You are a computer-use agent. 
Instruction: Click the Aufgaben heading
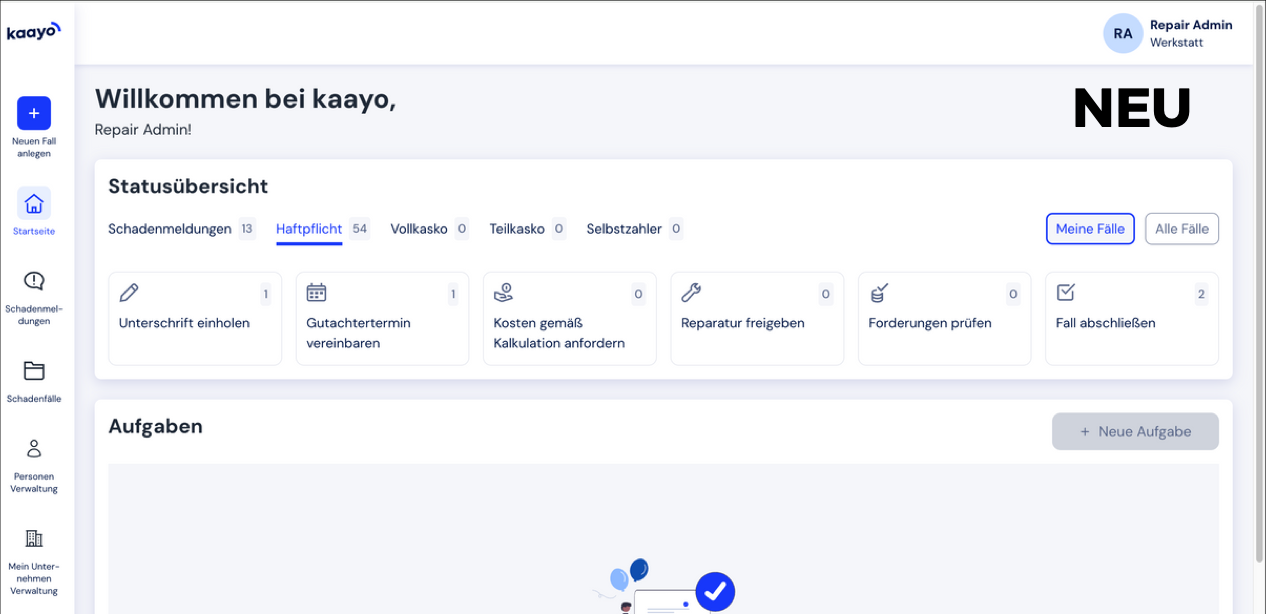click(x=155, y=427)
